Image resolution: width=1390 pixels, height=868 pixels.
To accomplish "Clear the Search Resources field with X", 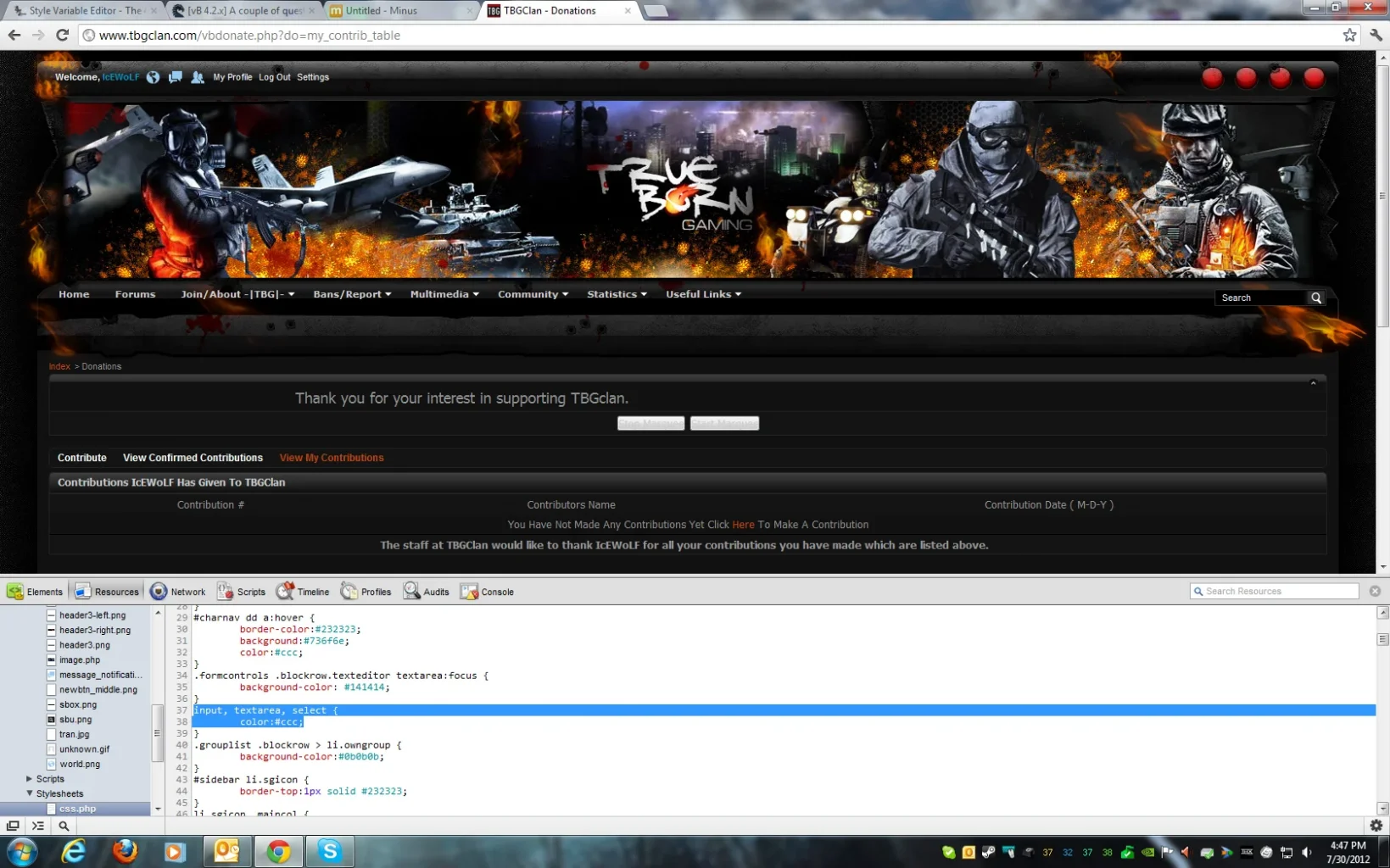I will pyautogui.click(x=1375, y=591).
